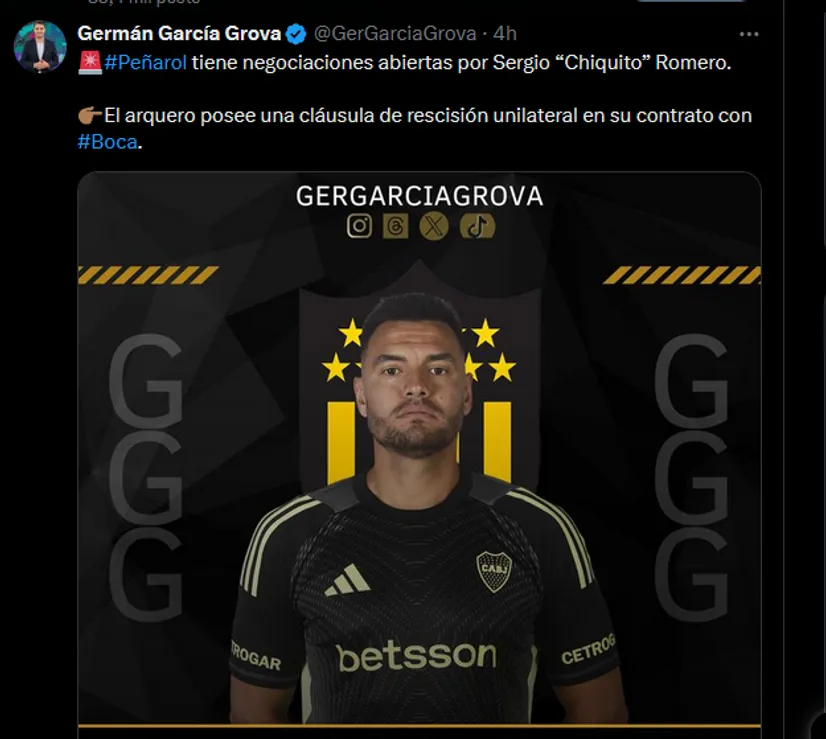Image resolution: width=826 pixels, height=739 pixels.
Task: Open the attached tweet image of Romero
Action: pyautogui.click(x=419, y=449)
